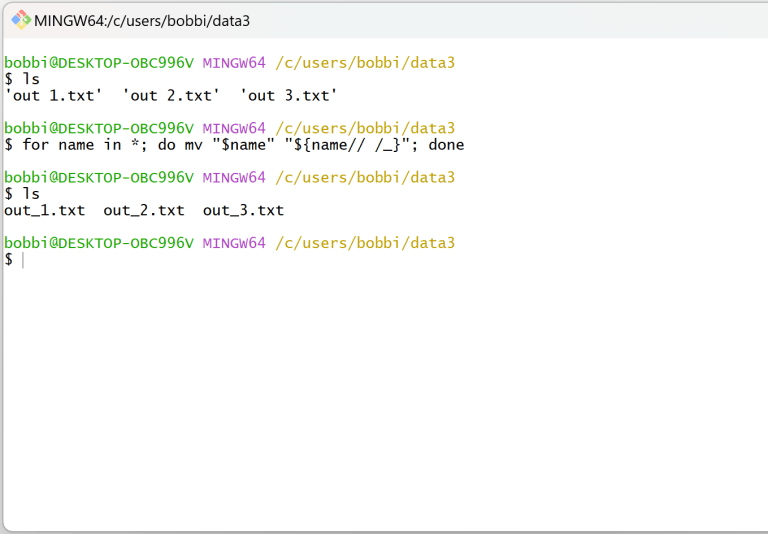This screenshot has width=768, height=534.
Task: Click the empty prompt with cursor
Action: click(x=14, y=260)
